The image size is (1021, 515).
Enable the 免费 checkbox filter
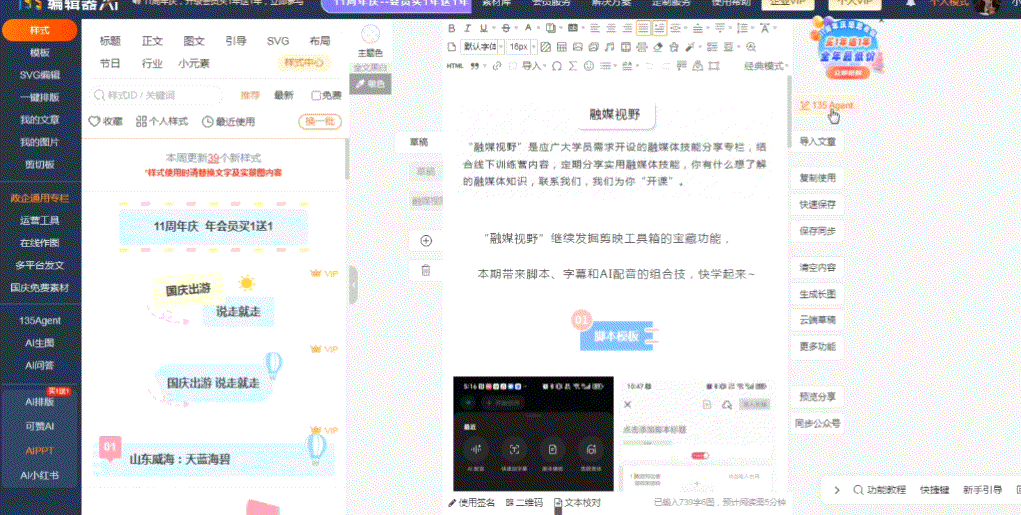[x=317, y=96]
